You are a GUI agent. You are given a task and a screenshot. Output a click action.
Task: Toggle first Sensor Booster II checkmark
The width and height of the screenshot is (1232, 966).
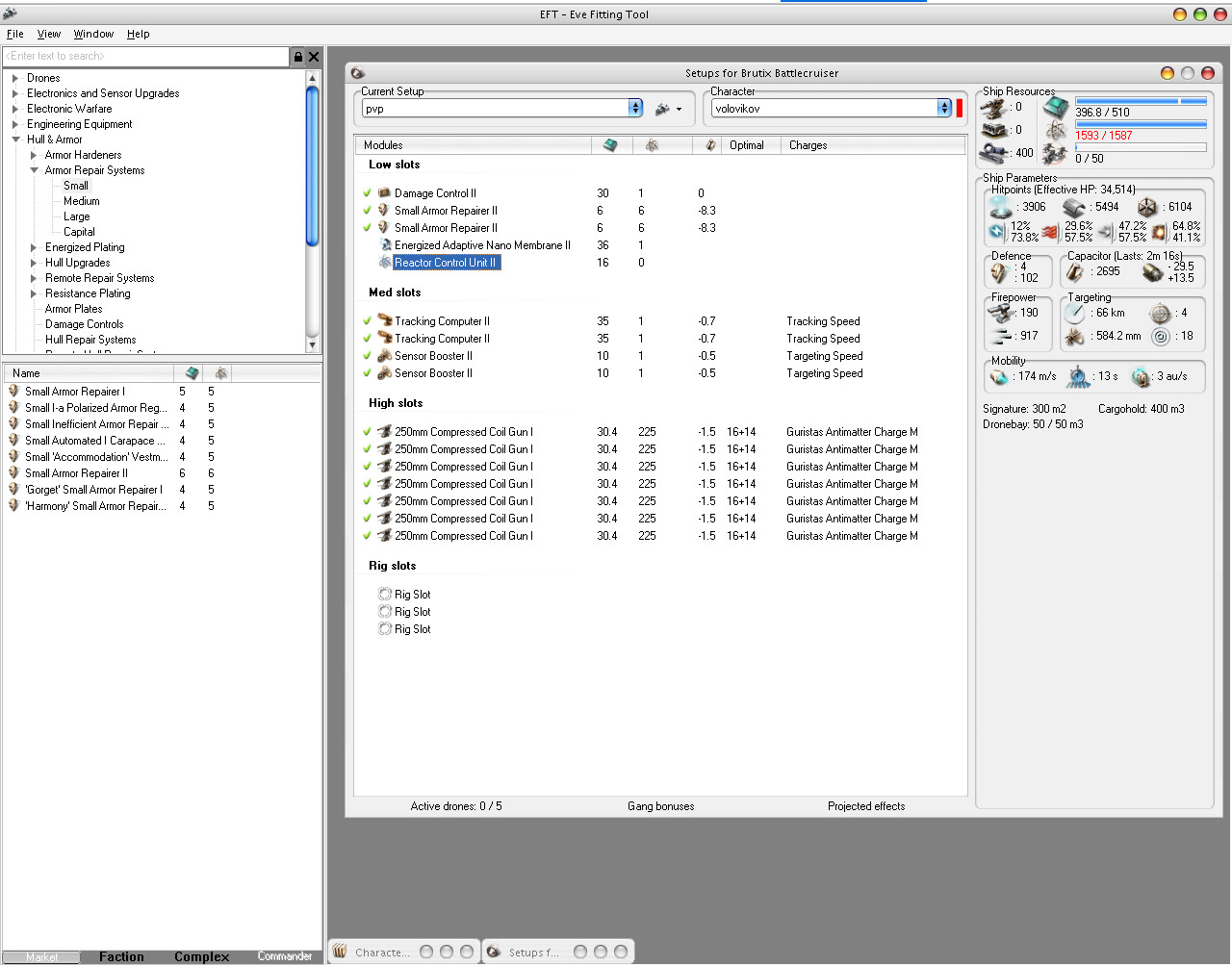(x=367, y=356)
